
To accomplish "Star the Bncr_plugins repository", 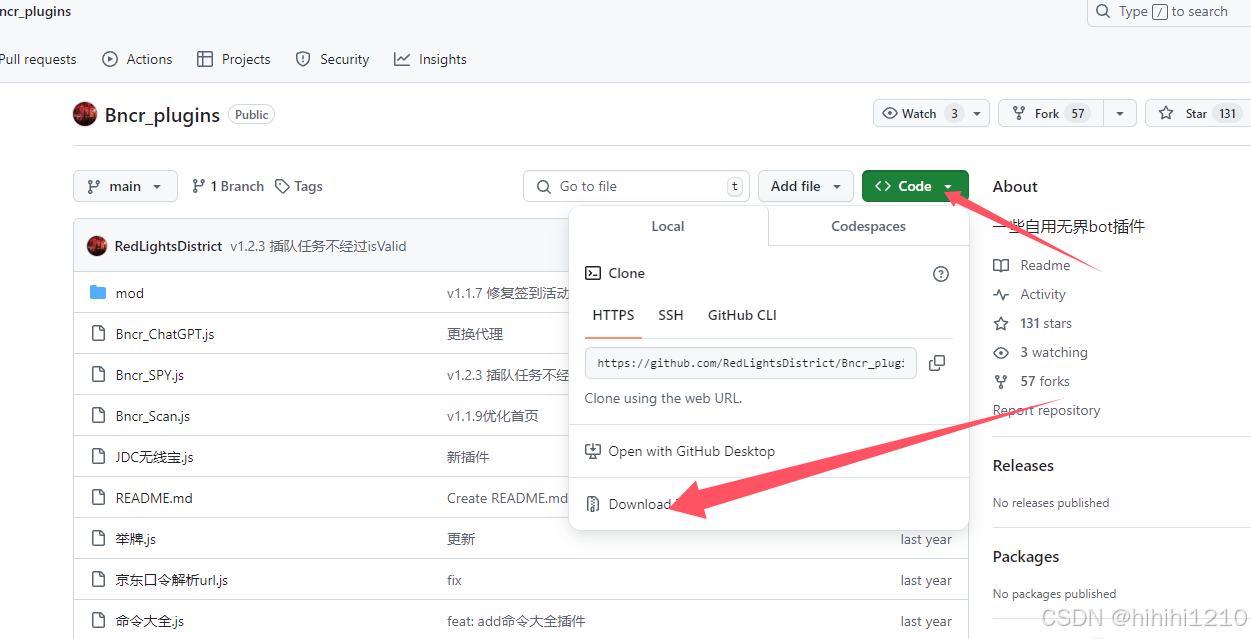I will (1198, 113).
